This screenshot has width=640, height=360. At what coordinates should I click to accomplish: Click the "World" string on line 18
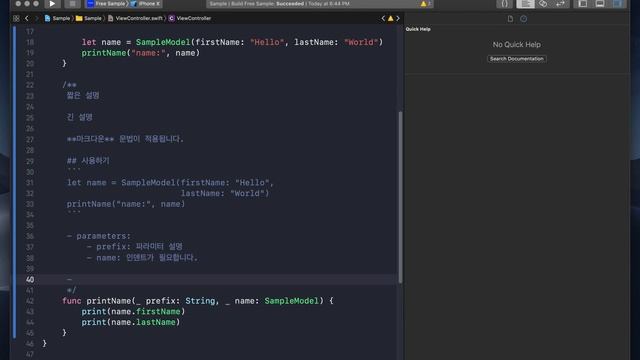pos(361,42)
